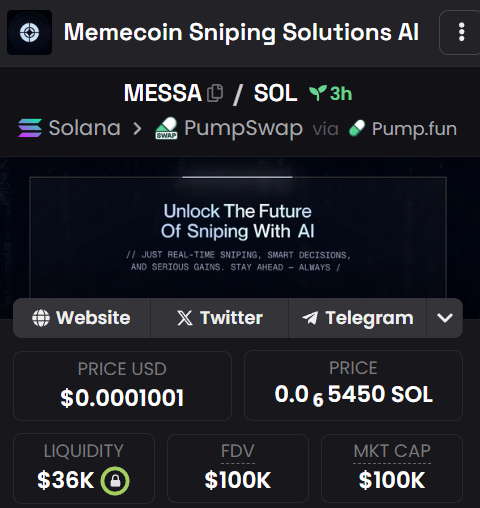This screenshot has width=480, height=508.
Task: Click the Pump.fun pill icon
Action: 357,128
